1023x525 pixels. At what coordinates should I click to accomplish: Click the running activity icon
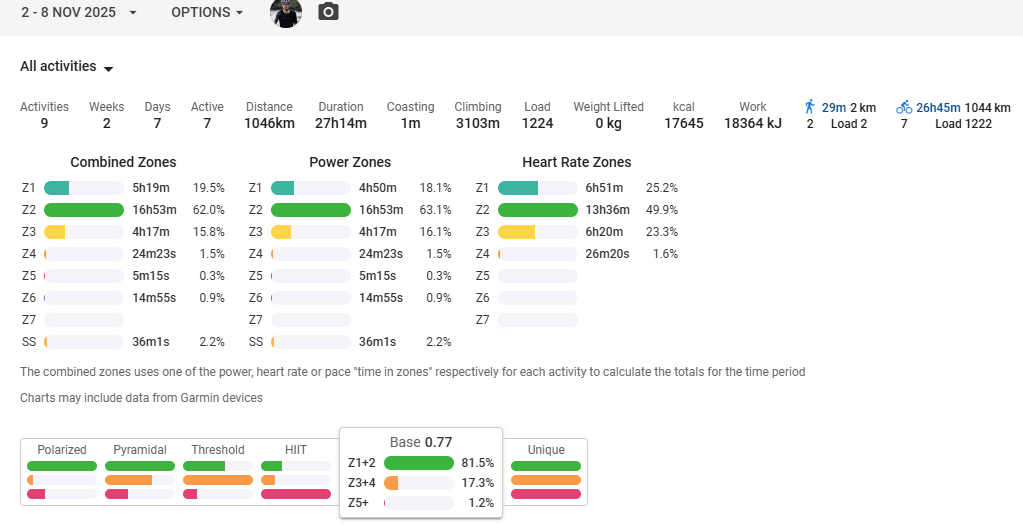point(810,106)
